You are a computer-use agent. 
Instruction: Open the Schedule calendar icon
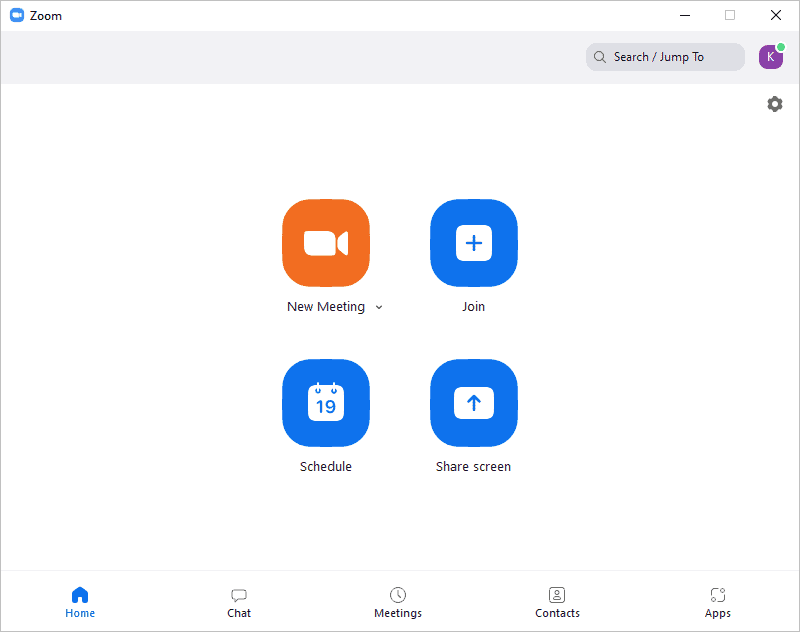tap(326, 403)
